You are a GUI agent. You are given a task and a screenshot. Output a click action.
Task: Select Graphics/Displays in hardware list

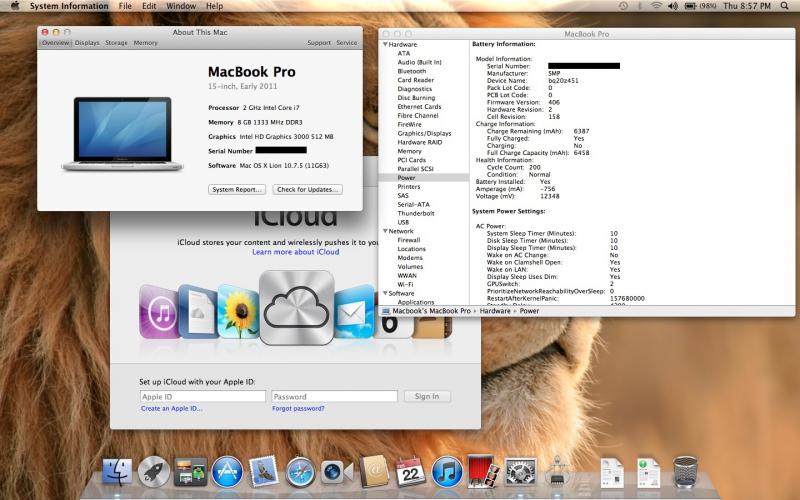(424, 133)
